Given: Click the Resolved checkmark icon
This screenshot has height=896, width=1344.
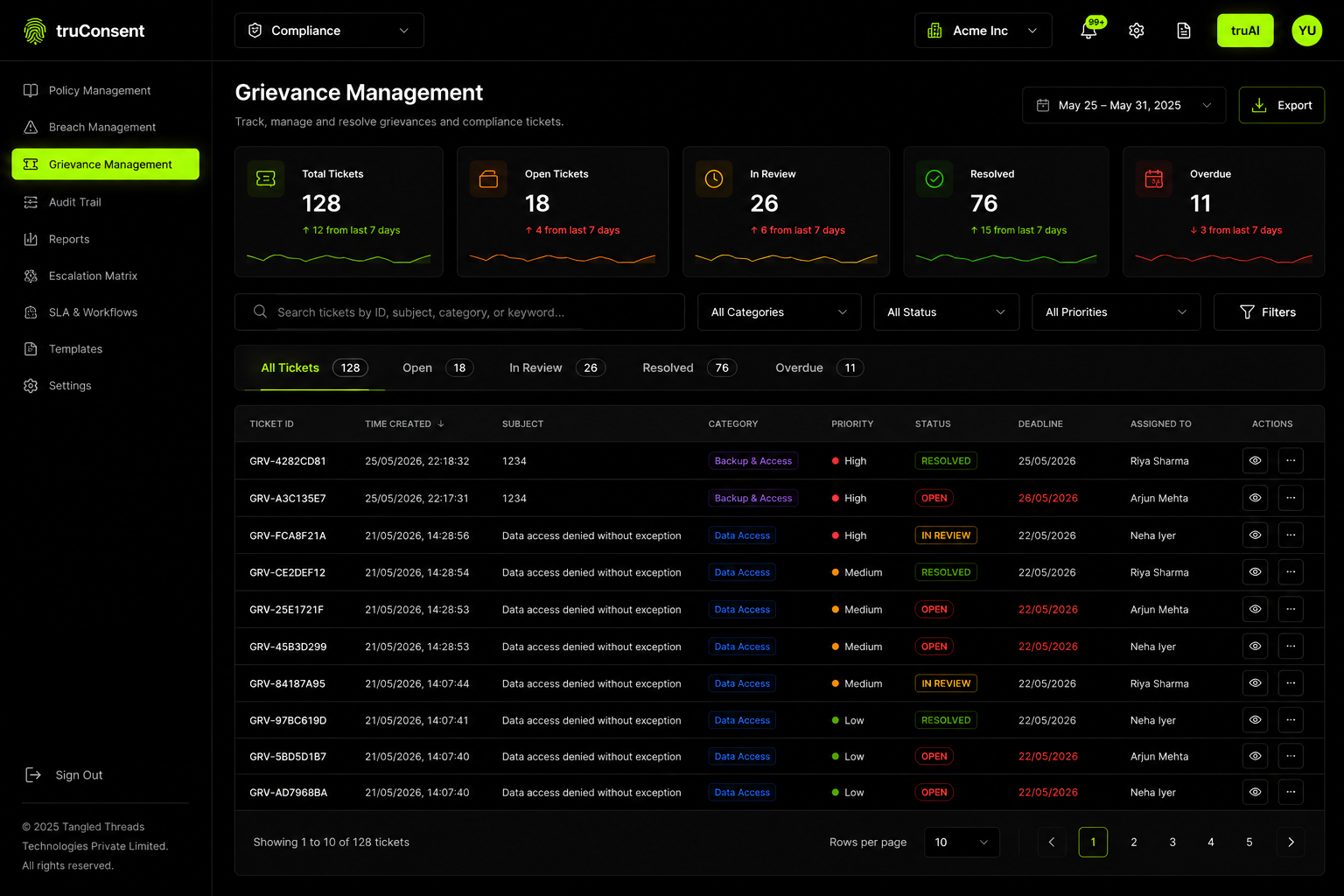Looking at the screenshot, I should (x=934, y=178).
